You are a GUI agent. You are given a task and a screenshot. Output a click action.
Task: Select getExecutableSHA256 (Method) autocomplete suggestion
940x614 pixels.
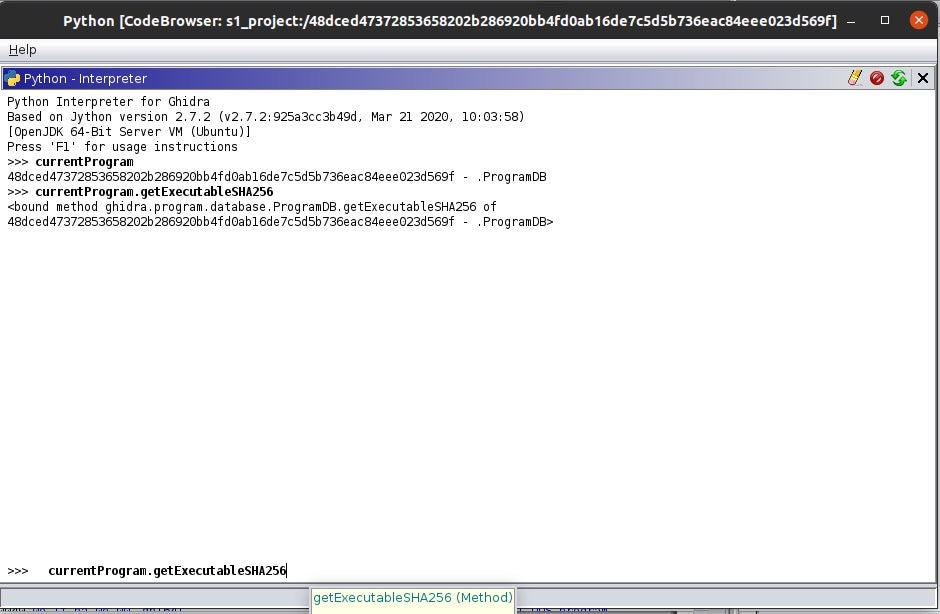(x=412, y=598)
